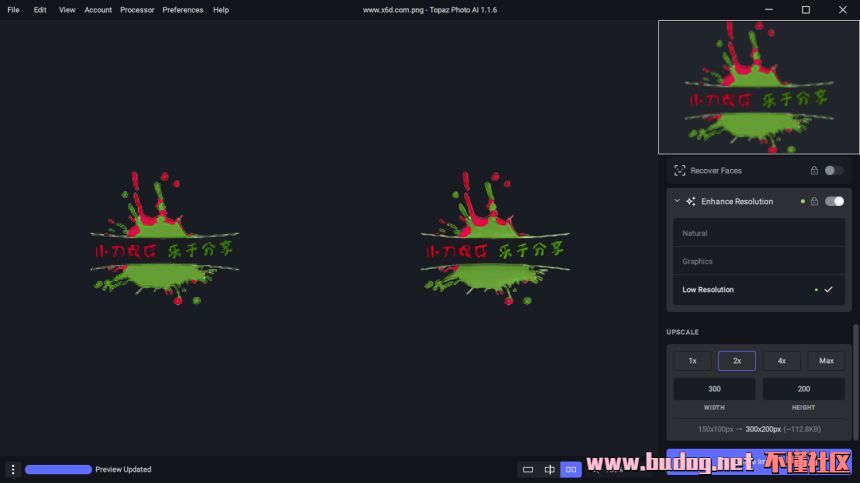Switch to side-by-side view mode
860x483 pixels.
[x=571, y=469]
